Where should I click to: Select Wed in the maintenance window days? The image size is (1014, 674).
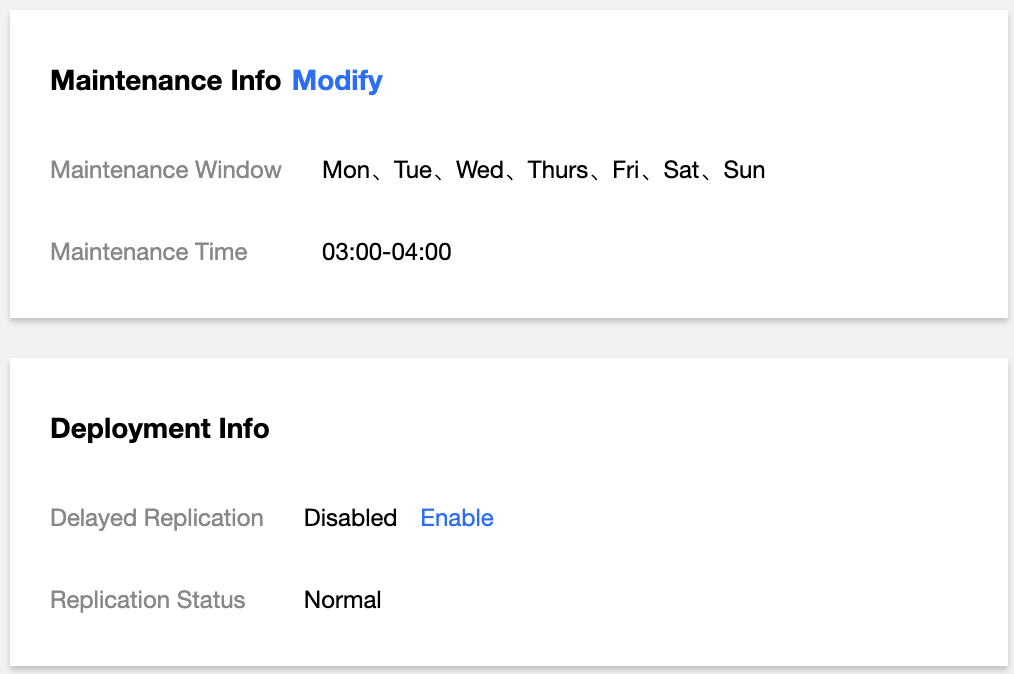(480, 170)
